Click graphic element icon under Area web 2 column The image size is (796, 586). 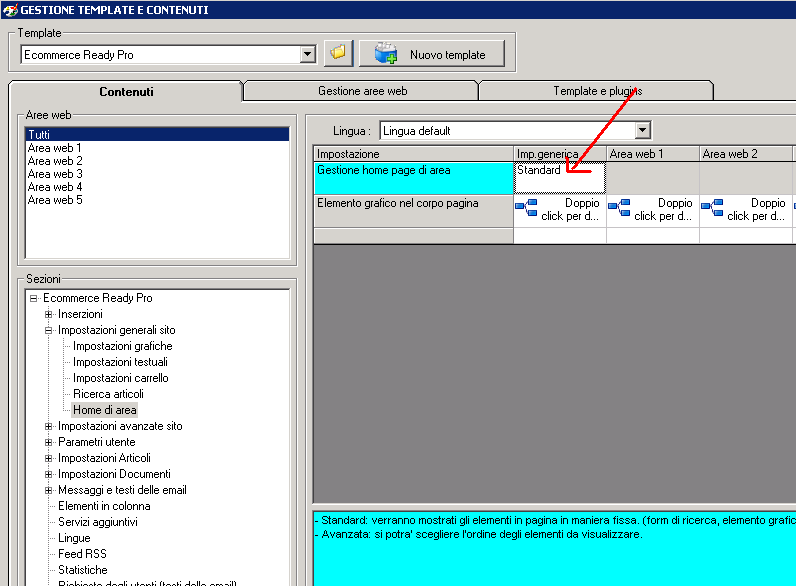click(712, 207)
